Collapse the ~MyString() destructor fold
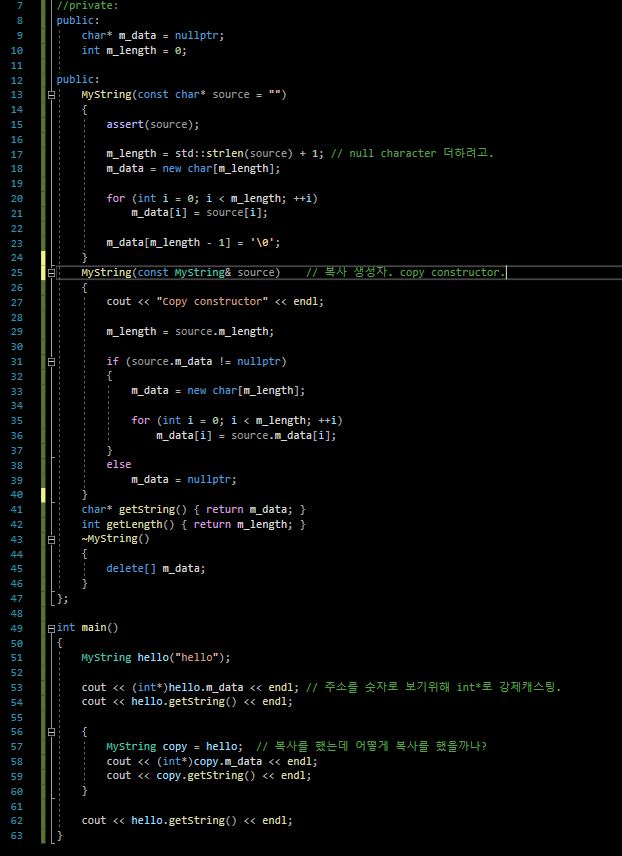622x856 pixels. pos(51,539)
